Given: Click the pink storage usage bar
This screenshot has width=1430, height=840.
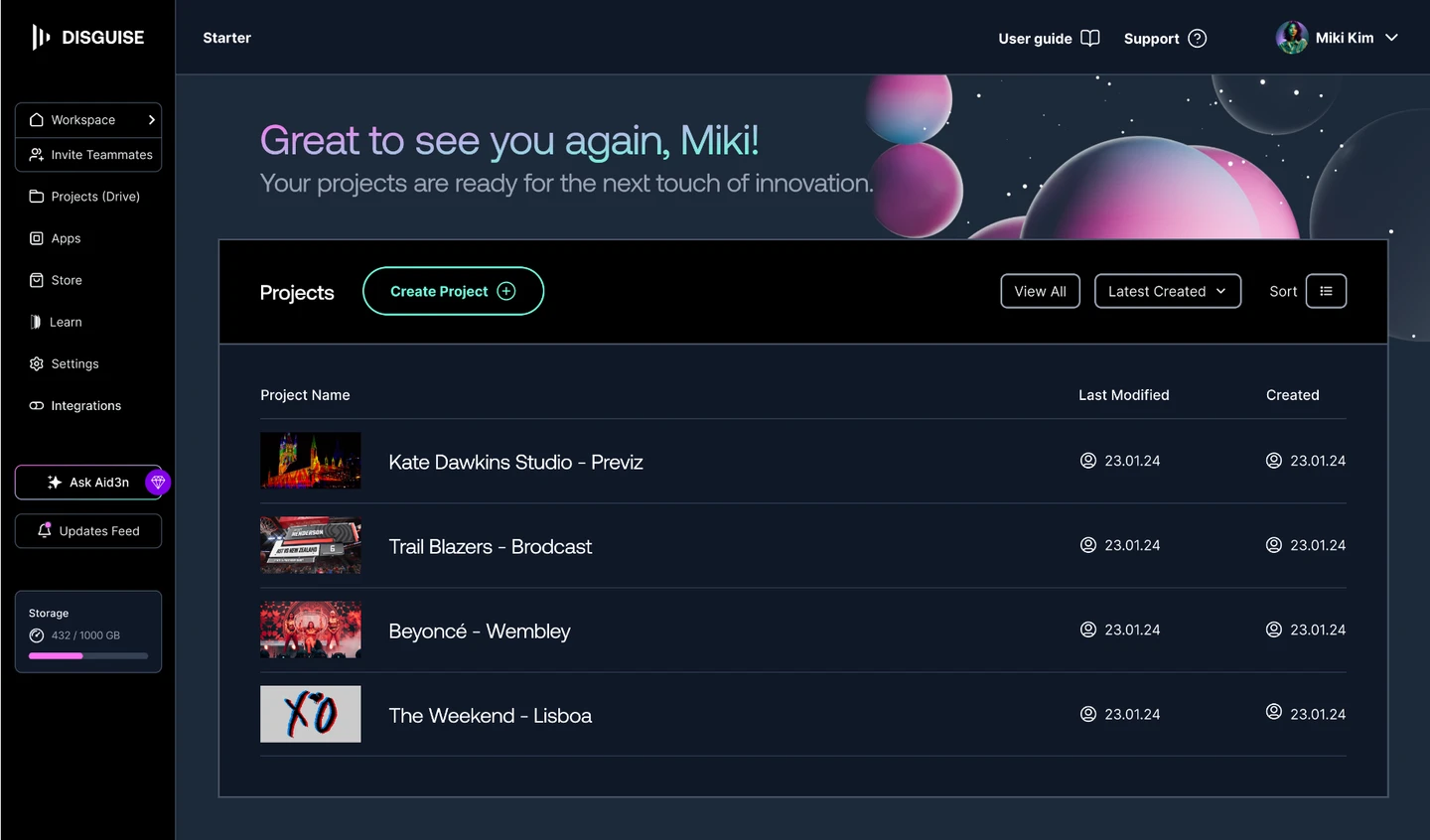Looking at the screenshot, I should click(x=56, y=656).
